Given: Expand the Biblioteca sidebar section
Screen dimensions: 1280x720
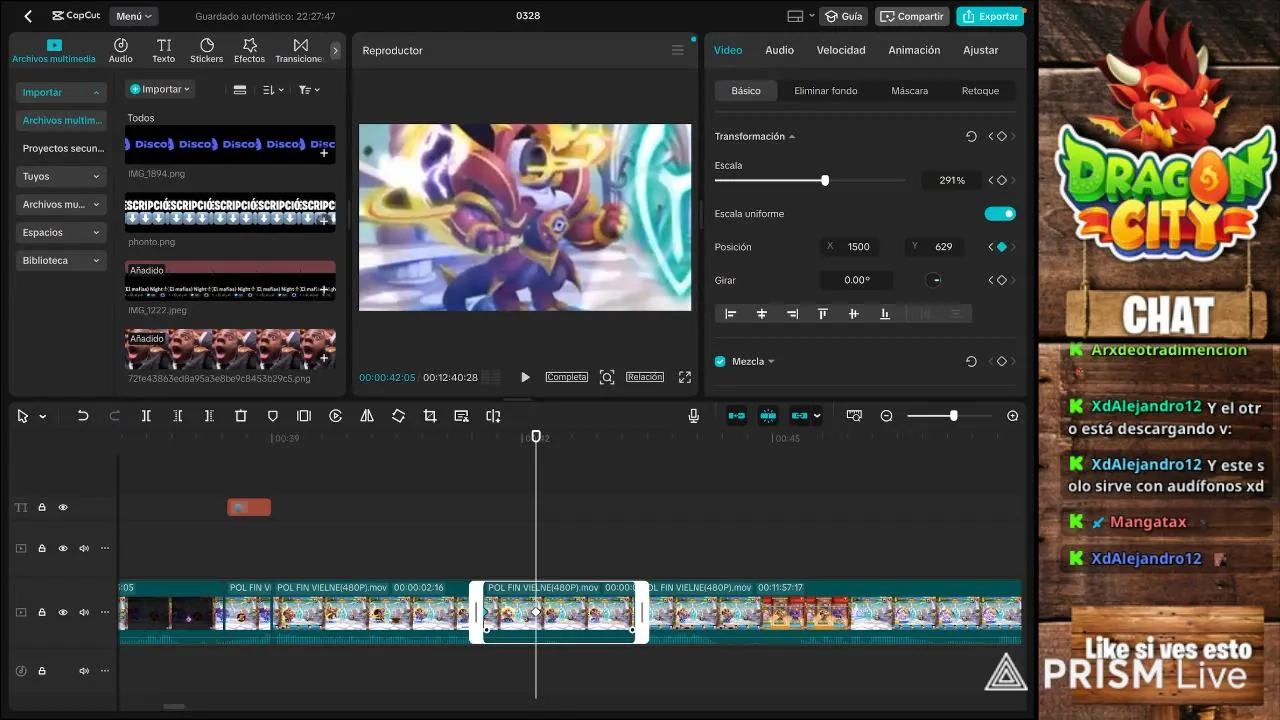Looking at the screenshot, I should 62,260.
